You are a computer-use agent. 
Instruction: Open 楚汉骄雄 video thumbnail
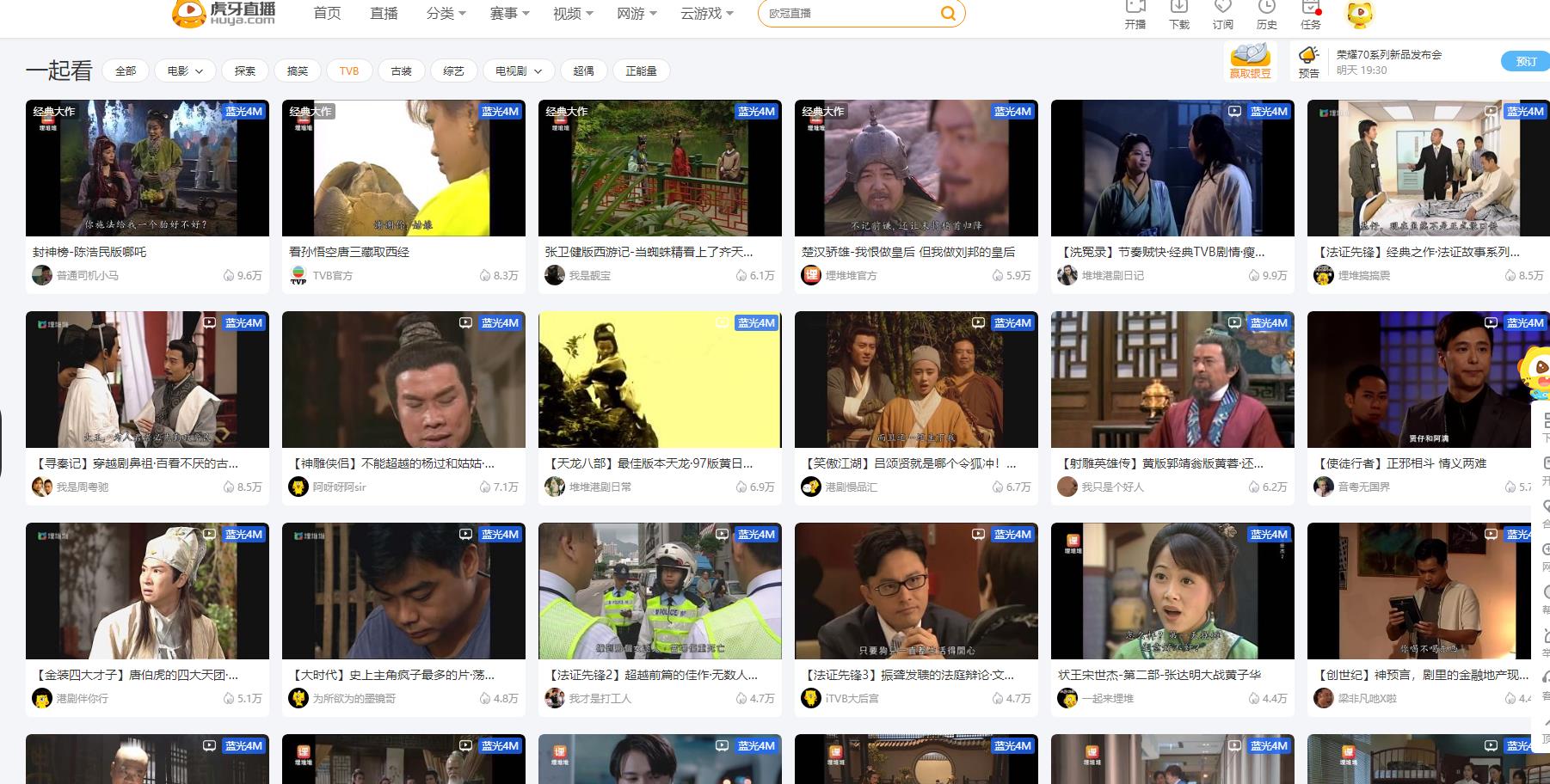pos(916,168)
